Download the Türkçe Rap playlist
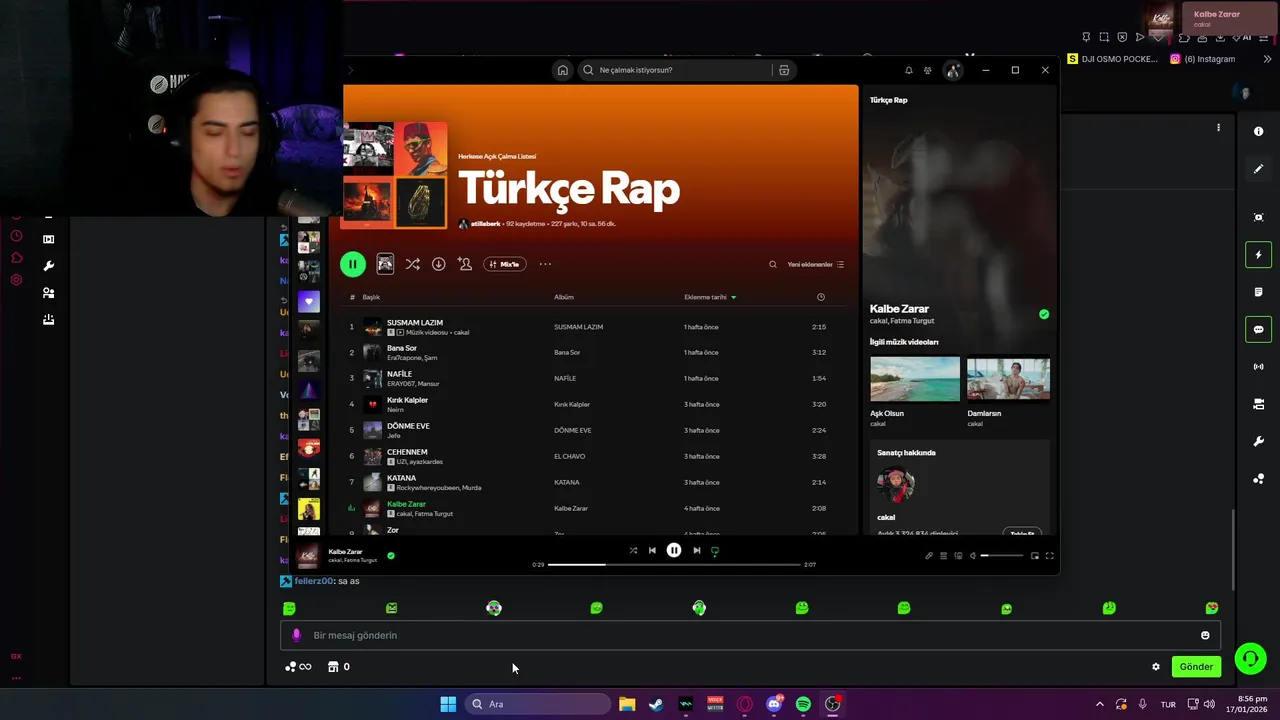Screen dimensions: 1280x720 (x=438, y=264)
